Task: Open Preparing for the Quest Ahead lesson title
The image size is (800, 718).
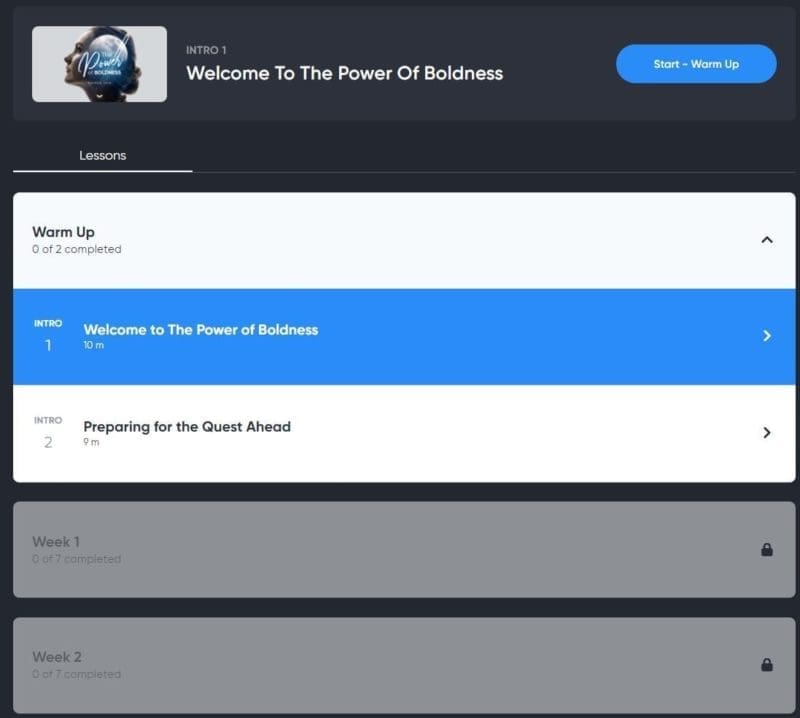Action: pyautogui.click(x=187, y=427)
